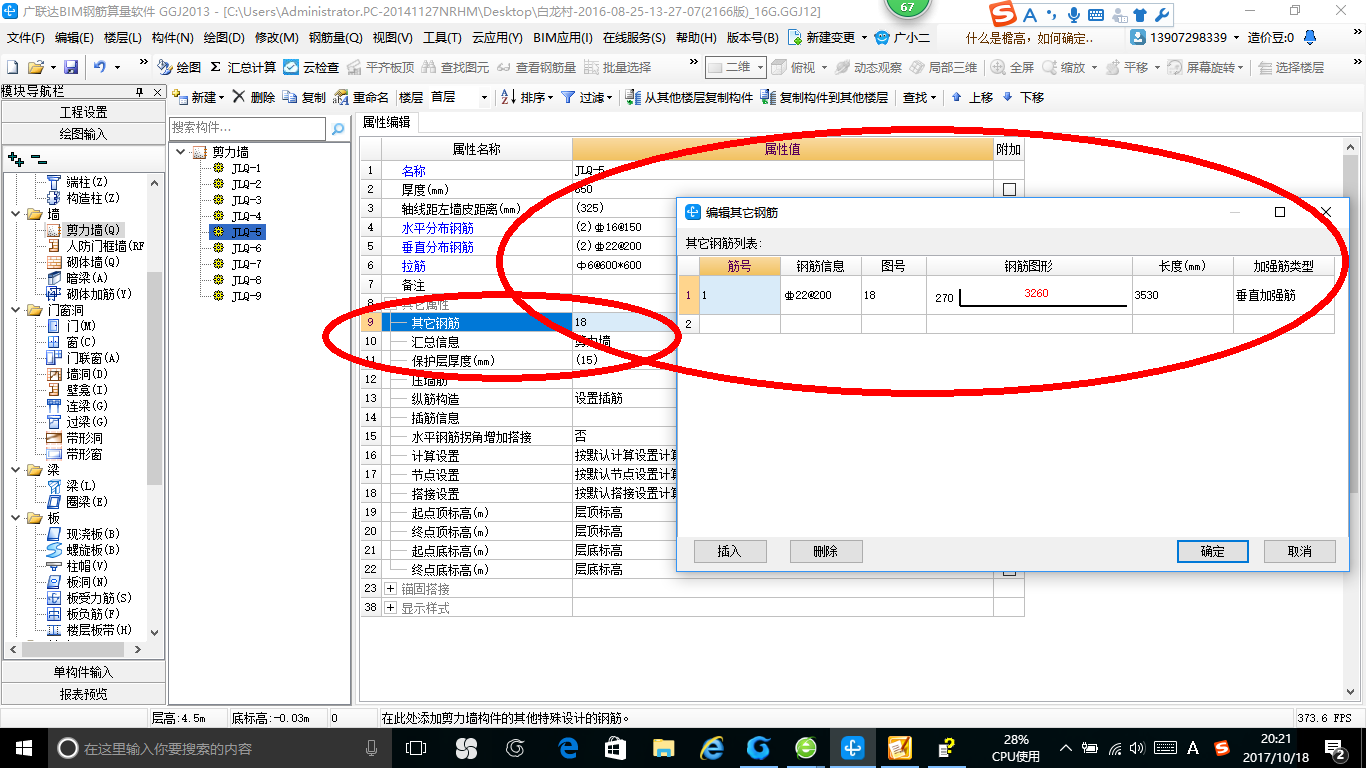Click the 搜索构件 search input field
Viewport: 1366px width, 768px height.
(x=247, y=128)
